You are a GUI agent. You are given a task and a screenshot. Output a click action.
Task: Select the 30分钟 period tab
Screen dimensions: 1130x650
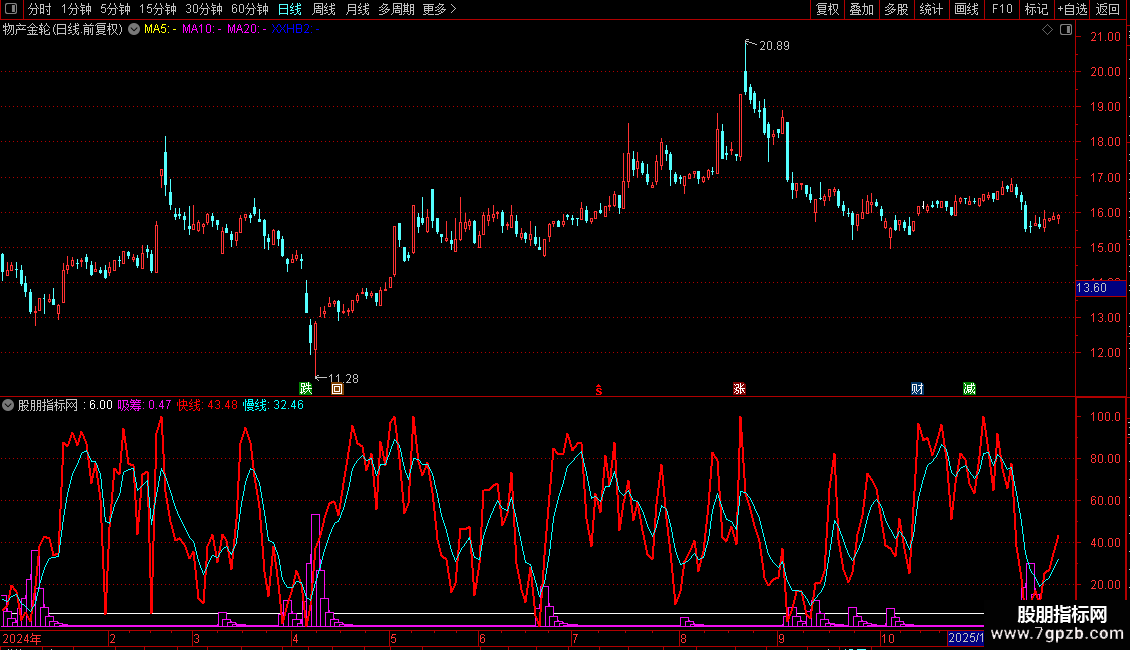tap(204, 9)
